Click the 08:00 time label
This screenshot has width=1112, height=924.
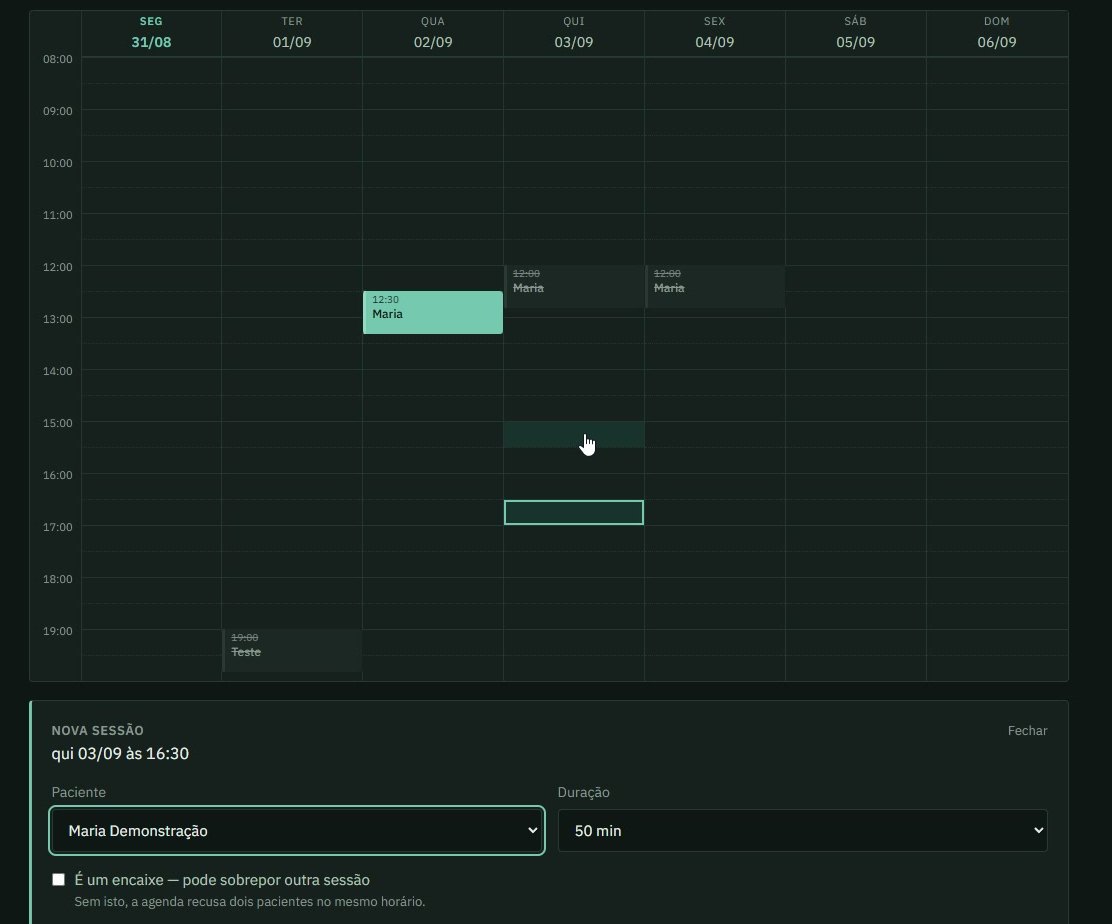click(x=57, y=59)
